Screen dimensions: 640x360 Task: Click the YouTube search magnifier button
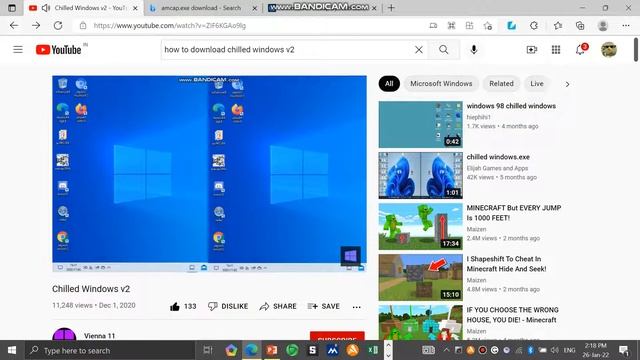tap(444, 50)
